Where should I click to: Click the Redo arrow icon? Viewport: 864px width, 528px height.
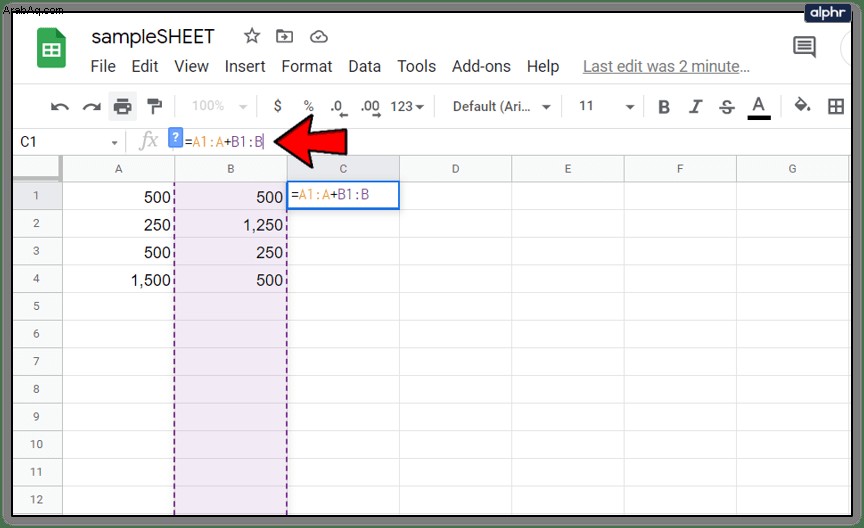(x=91, y=106)
